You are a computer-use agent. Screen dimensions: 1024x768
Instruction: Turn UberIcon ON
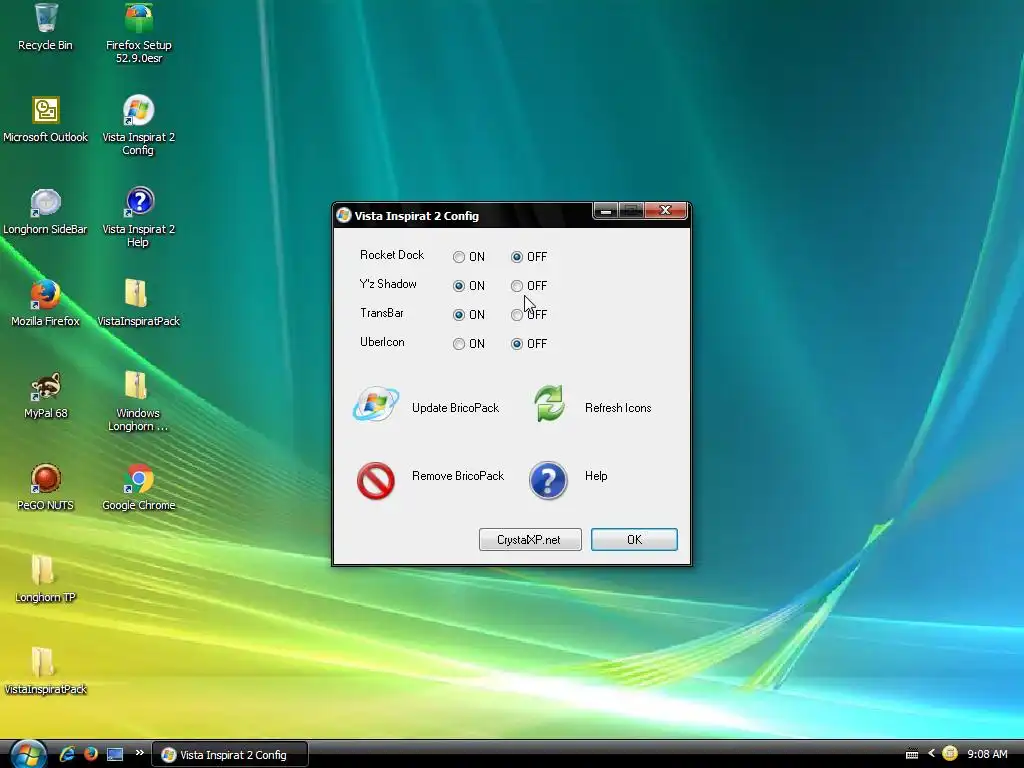459,344
